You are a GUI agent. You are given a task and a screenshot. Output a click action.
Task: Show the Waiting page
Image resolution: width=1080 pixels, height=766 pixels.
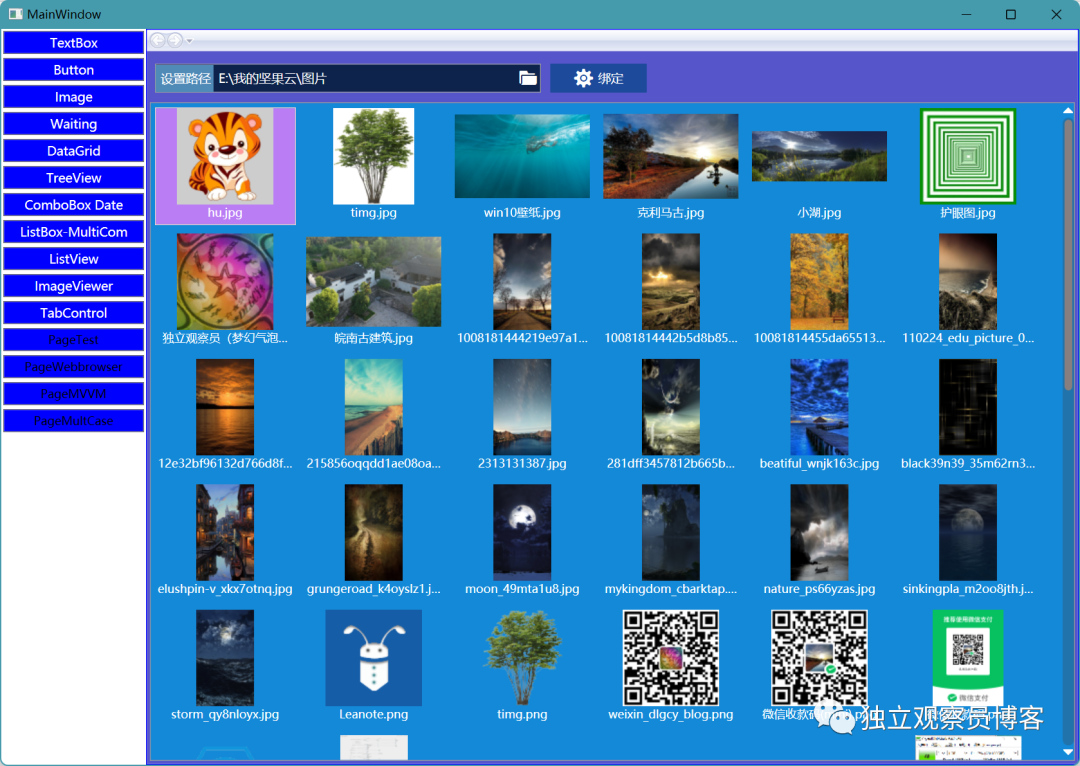[x=74, y=124]
